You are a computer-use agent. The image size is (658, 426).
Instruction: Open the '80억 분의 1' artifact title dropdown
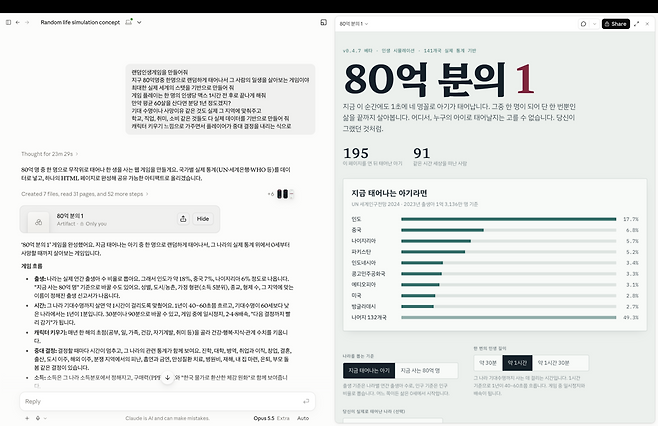point(354,24)
